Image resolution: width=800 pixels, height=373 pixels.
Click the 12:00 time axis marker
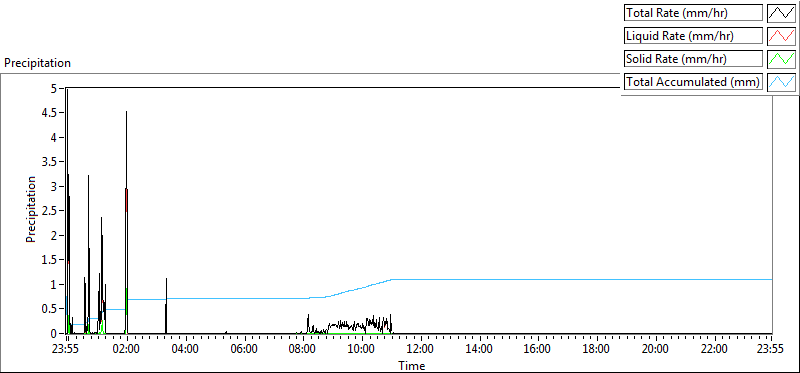point(420,350)
